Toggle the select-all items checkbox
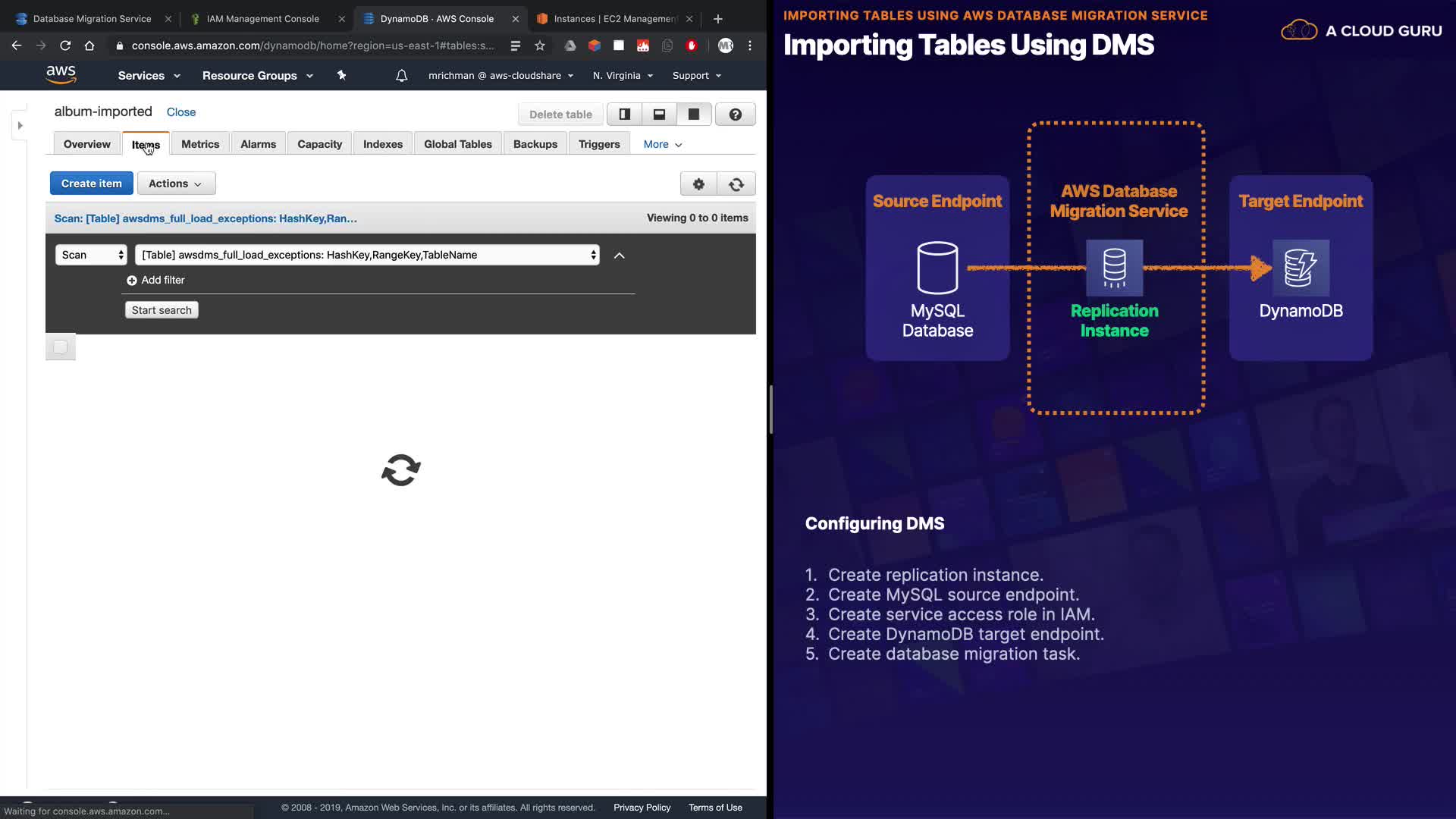This screenshot has width=1456, height=819. pos(61,347)
